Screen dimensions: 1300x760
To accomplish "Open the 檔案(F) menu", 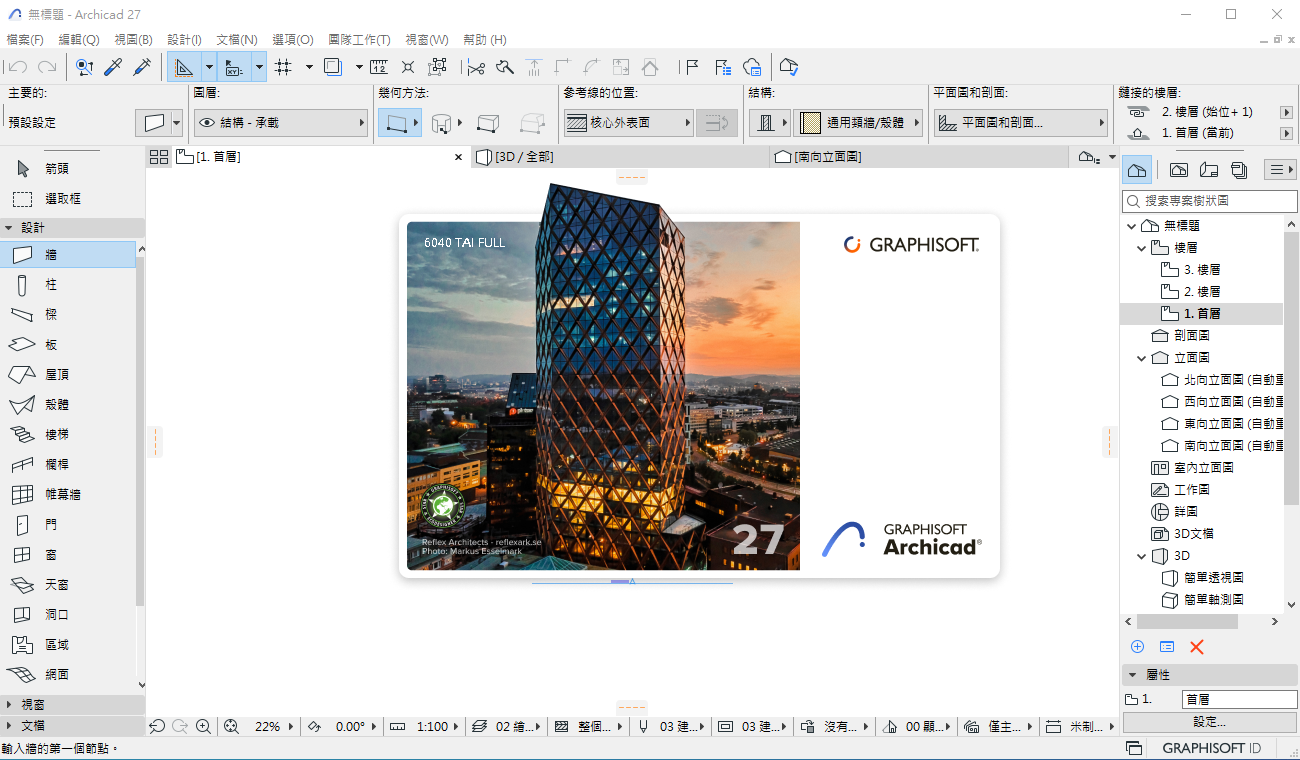I will pos(25,39).
